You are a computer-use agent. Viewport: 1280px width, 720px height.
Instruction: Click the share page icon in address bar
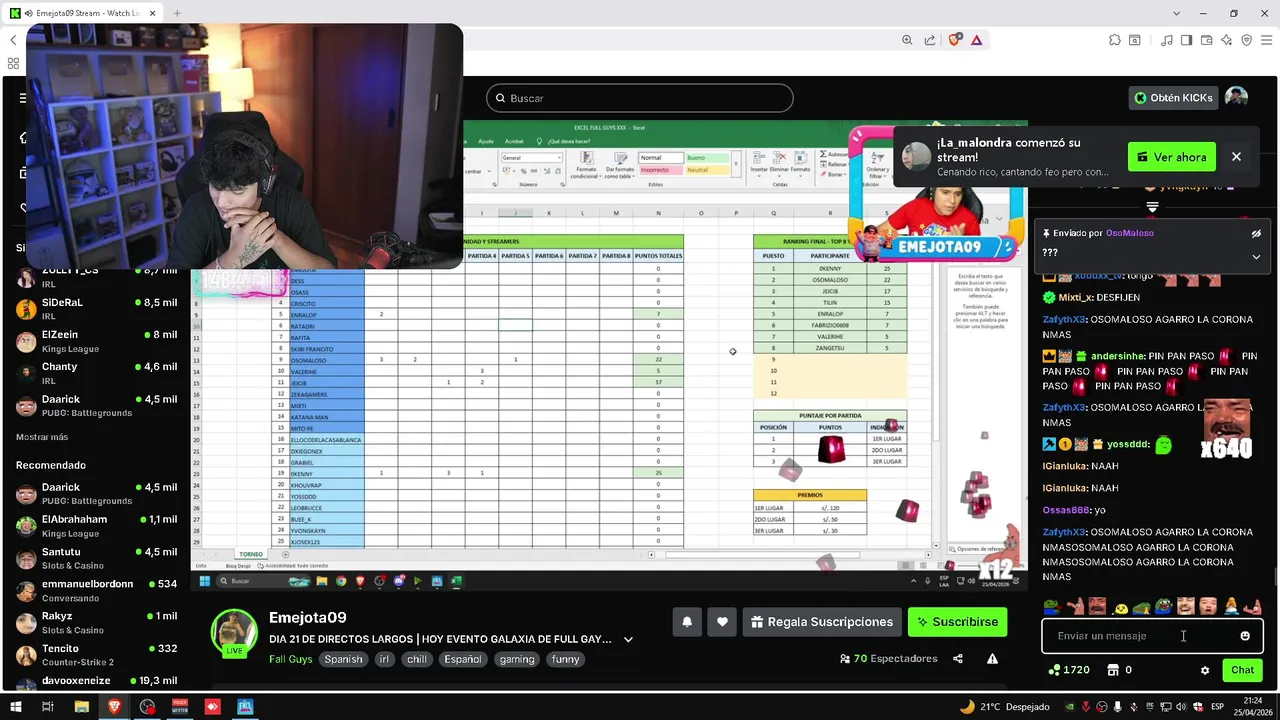(930, 40)
